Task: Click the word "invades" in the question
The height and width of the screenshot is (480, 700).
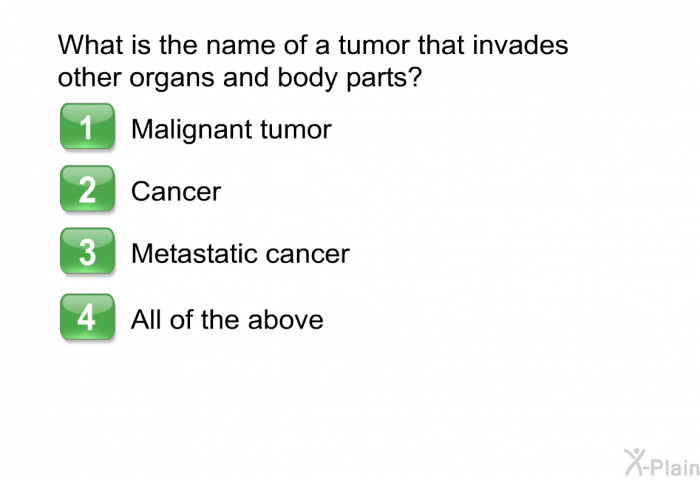Action: [520, 45]
